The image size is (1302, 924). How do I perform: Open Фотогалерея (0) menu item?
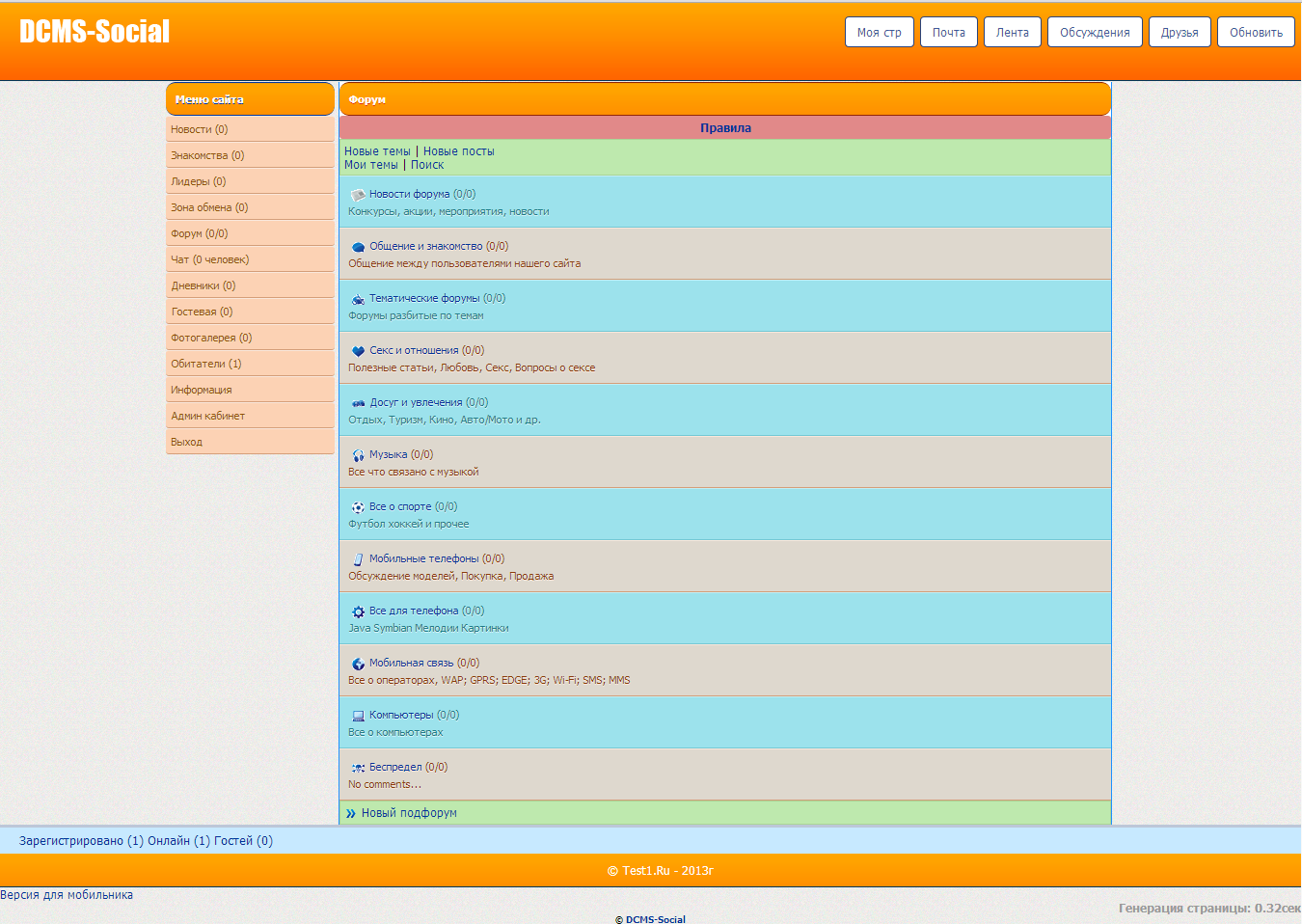tap(250, 338)
